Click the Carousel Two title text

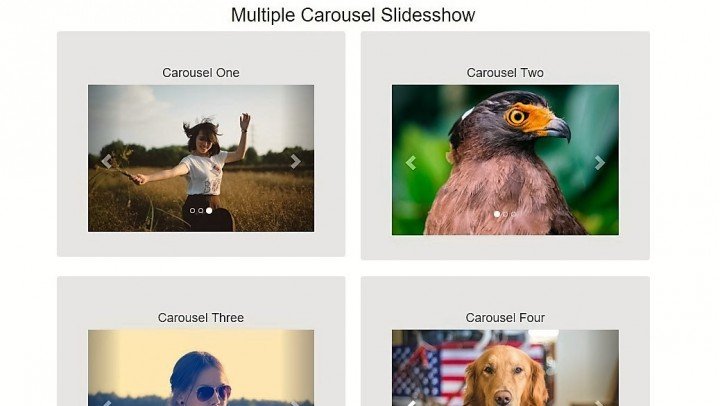click(x=505, y=73)
